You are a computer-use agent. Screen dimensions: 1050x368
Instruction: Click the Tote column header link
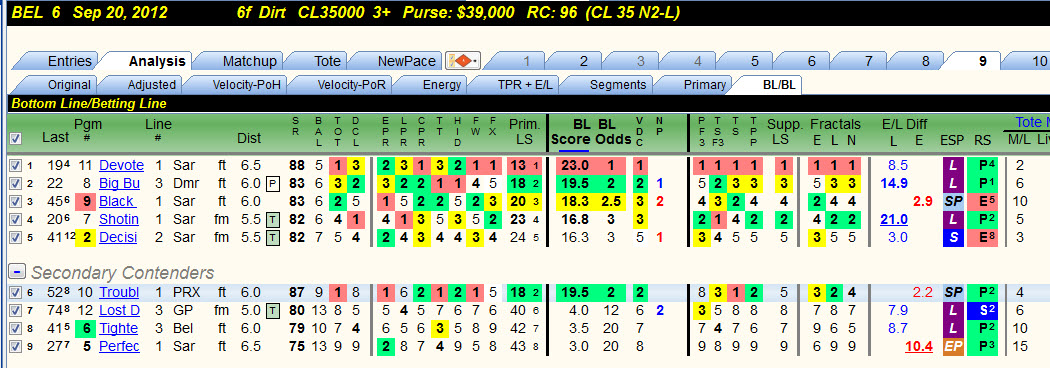(x=1033, y=122)
